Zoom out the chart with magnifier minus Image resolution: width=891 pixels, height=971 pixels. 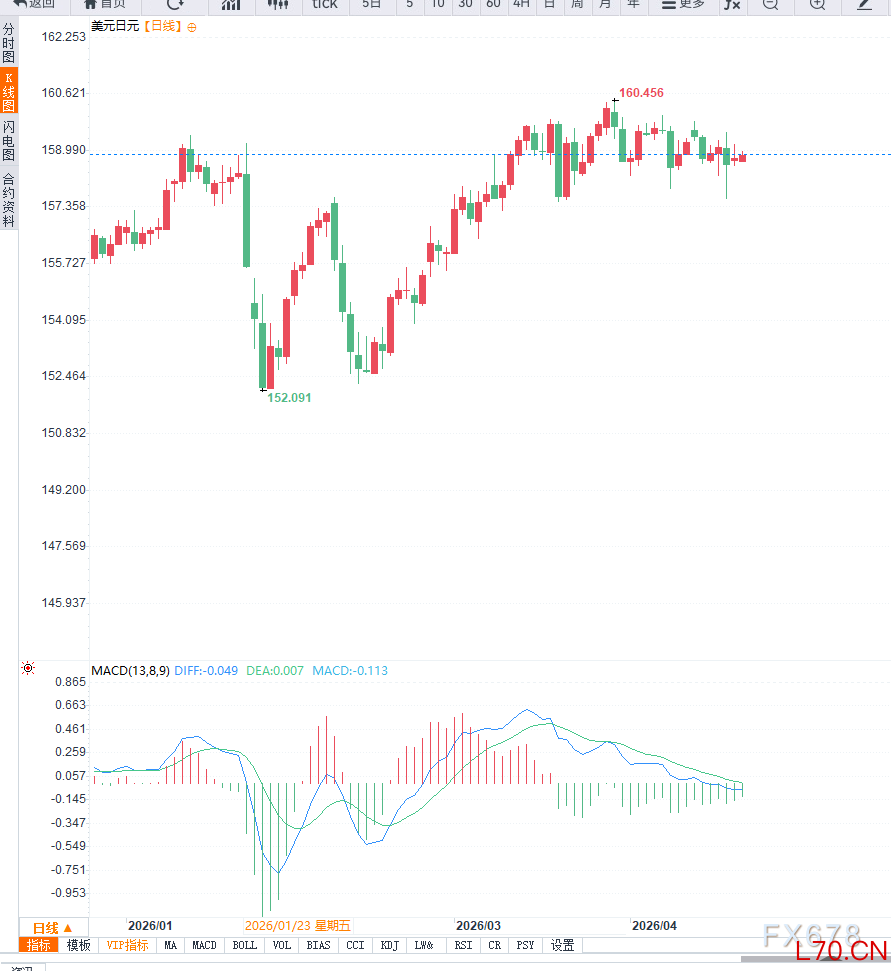pyautogui.click(x=770, y=4)
